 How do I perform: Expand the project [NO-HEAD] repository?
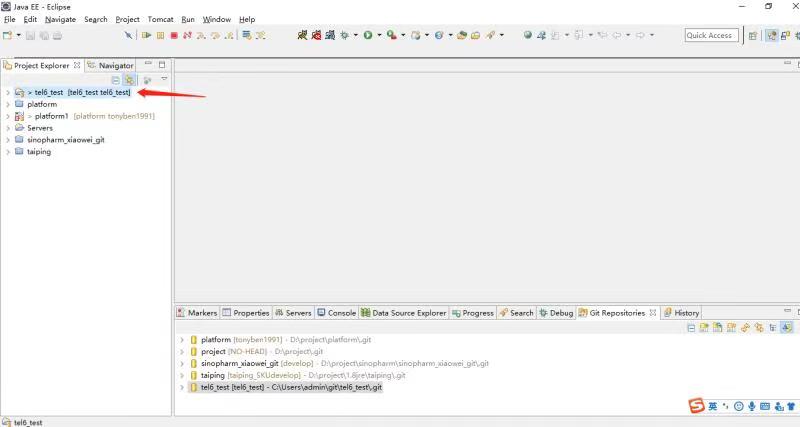point(182,351)
